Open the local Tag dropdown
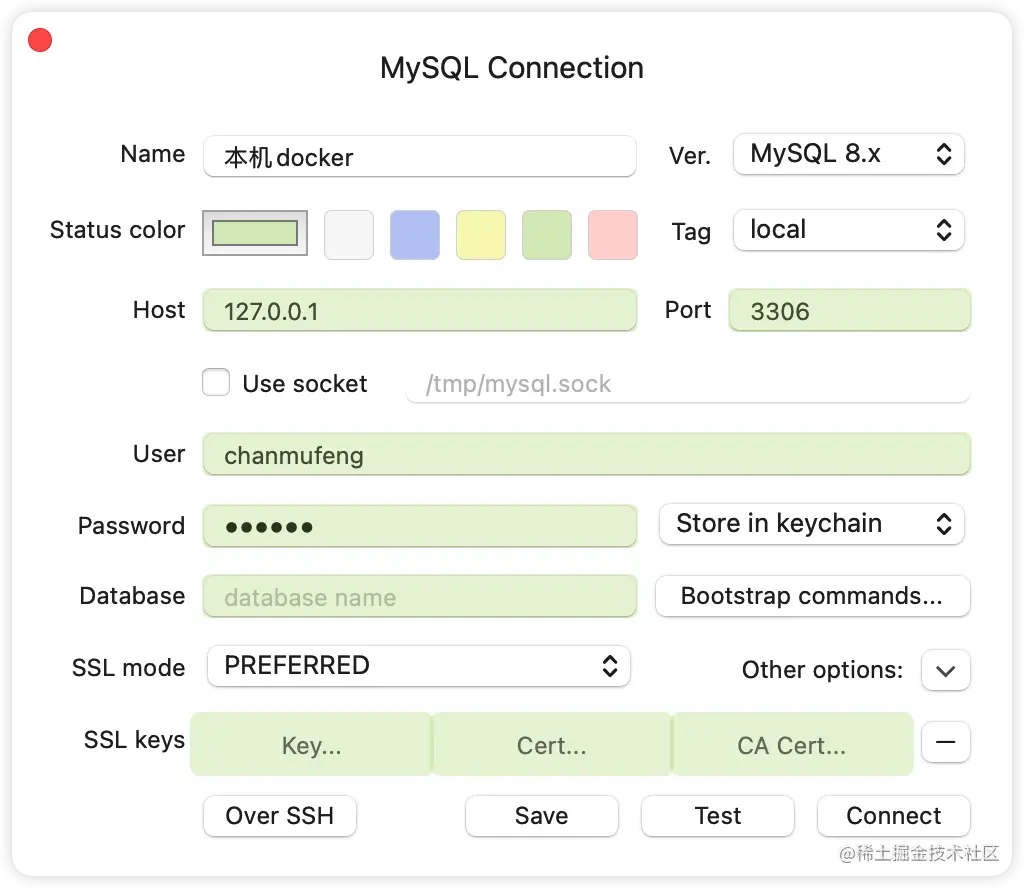Viewport: 1024px width, 888px height. (848, 230)
